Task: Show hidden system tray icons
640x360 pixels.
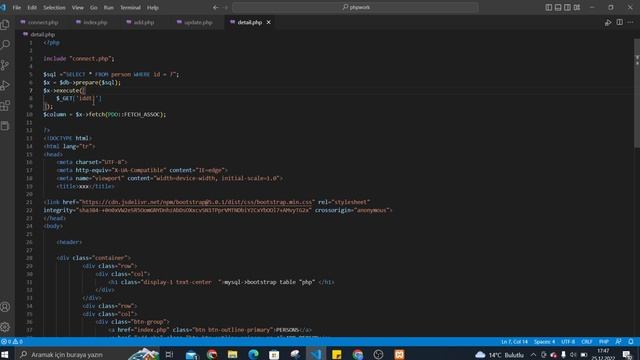Action: [533, 354]
